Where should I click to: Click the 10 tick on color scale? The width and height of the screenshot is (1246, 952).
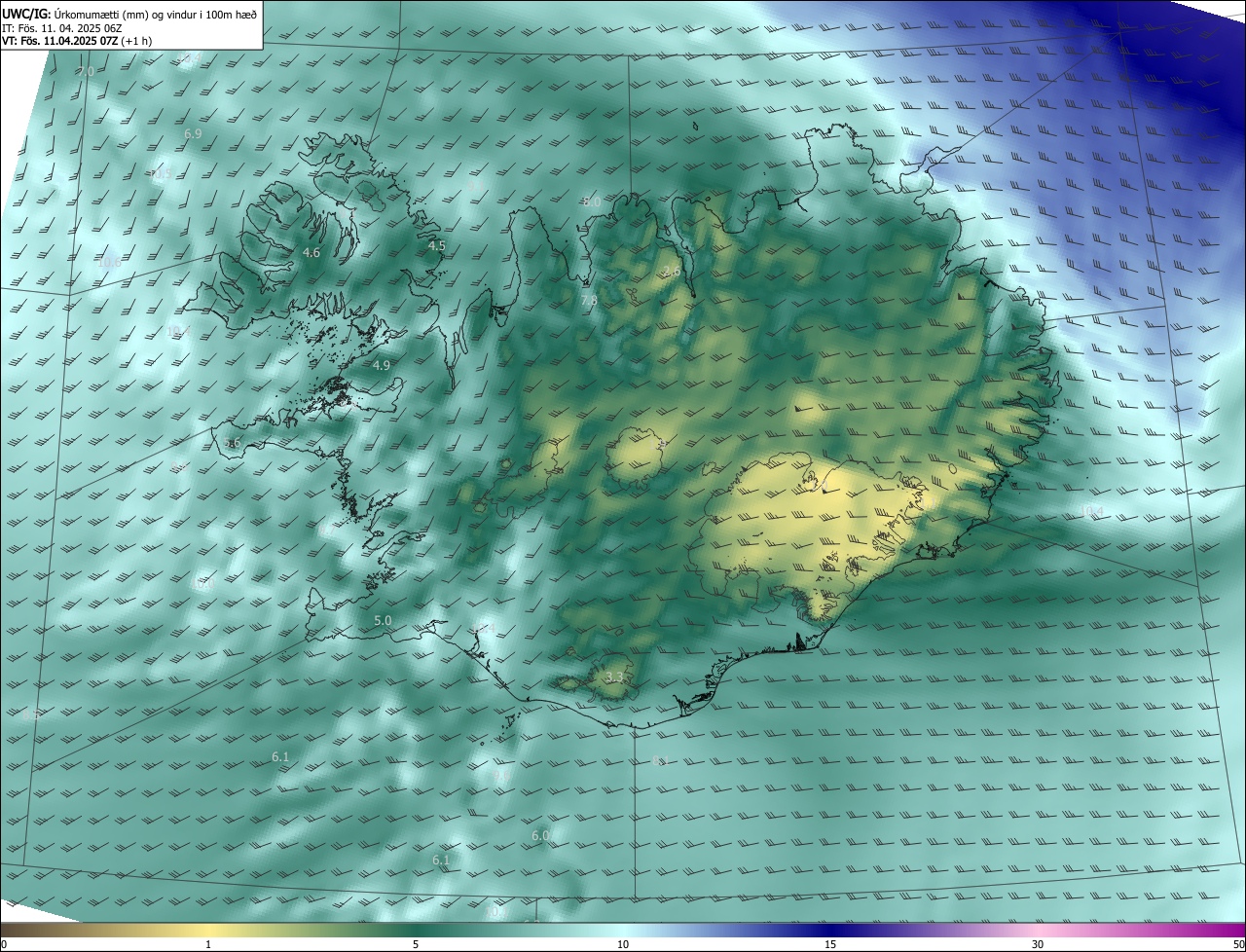tap(623, 944)
